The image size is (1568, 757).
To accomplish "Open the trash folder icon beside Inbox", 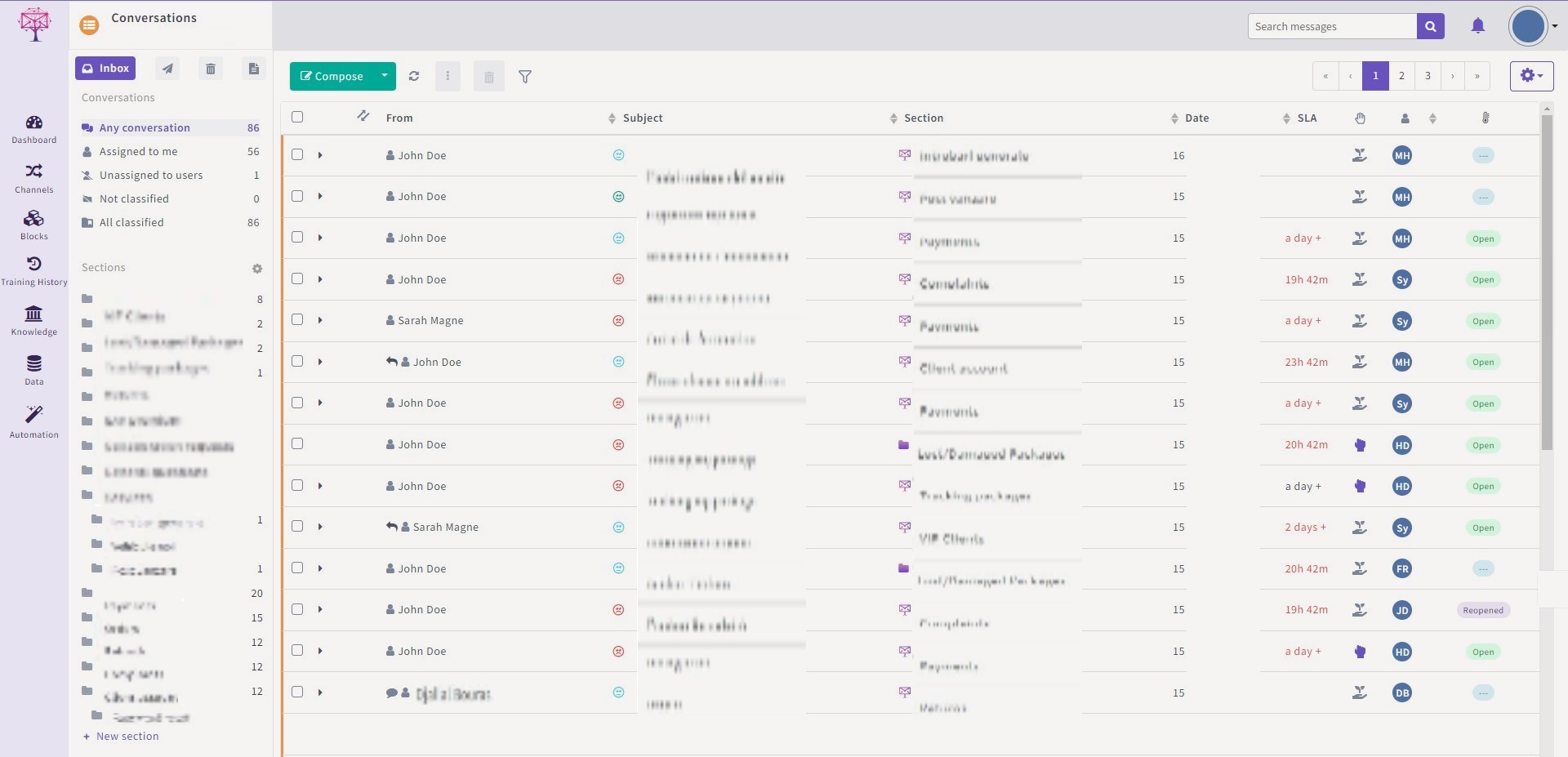I will (211, 69).
